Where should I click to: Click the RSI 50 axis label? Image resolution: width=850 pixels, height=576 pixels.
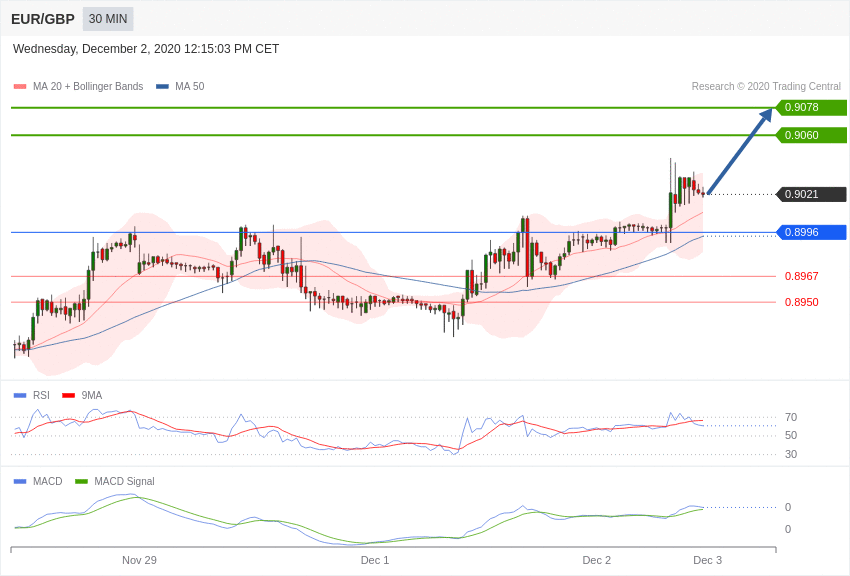click(x=791, y=435)
